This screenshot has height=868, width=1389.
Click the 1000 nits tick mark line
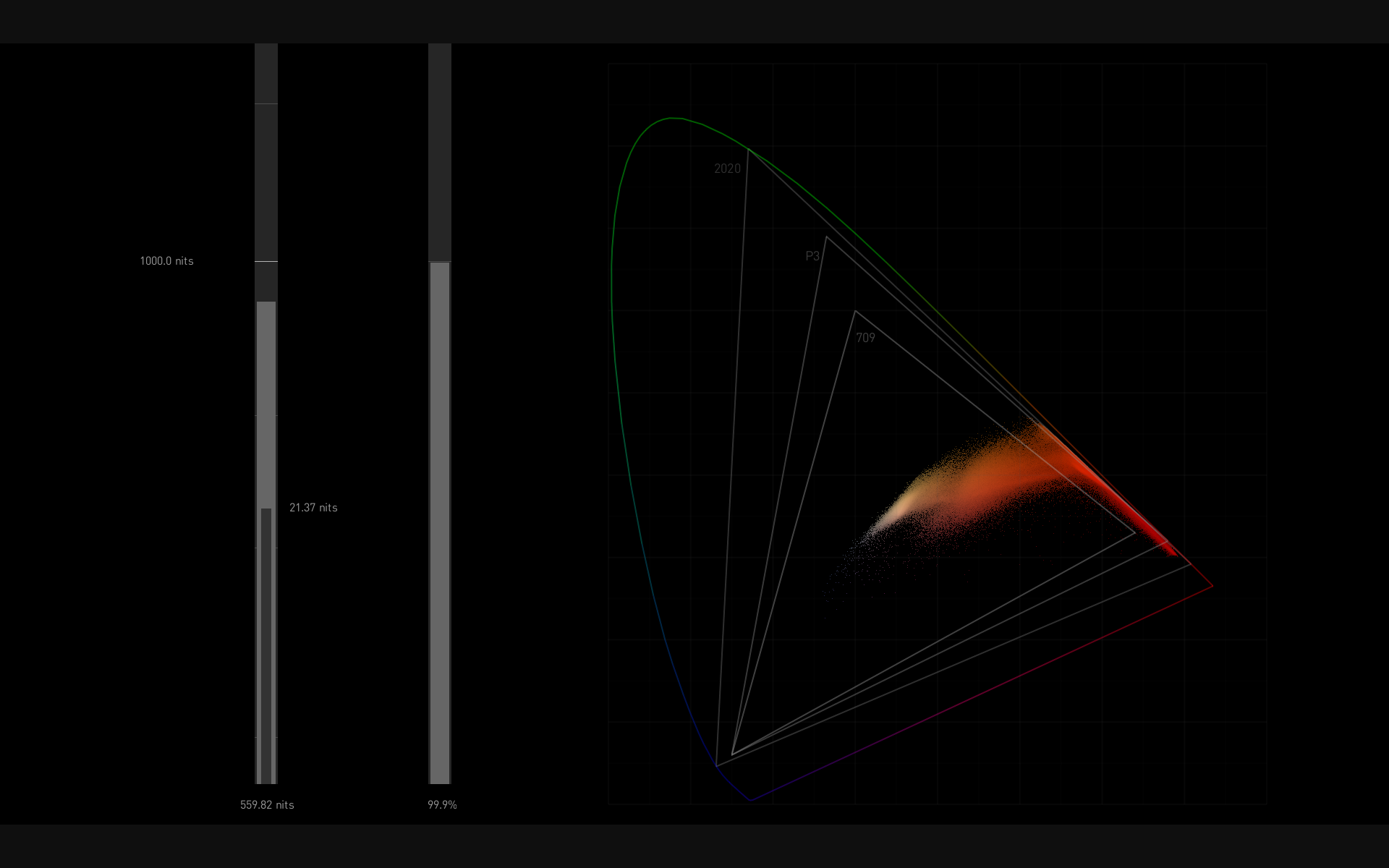click(266, 261)
